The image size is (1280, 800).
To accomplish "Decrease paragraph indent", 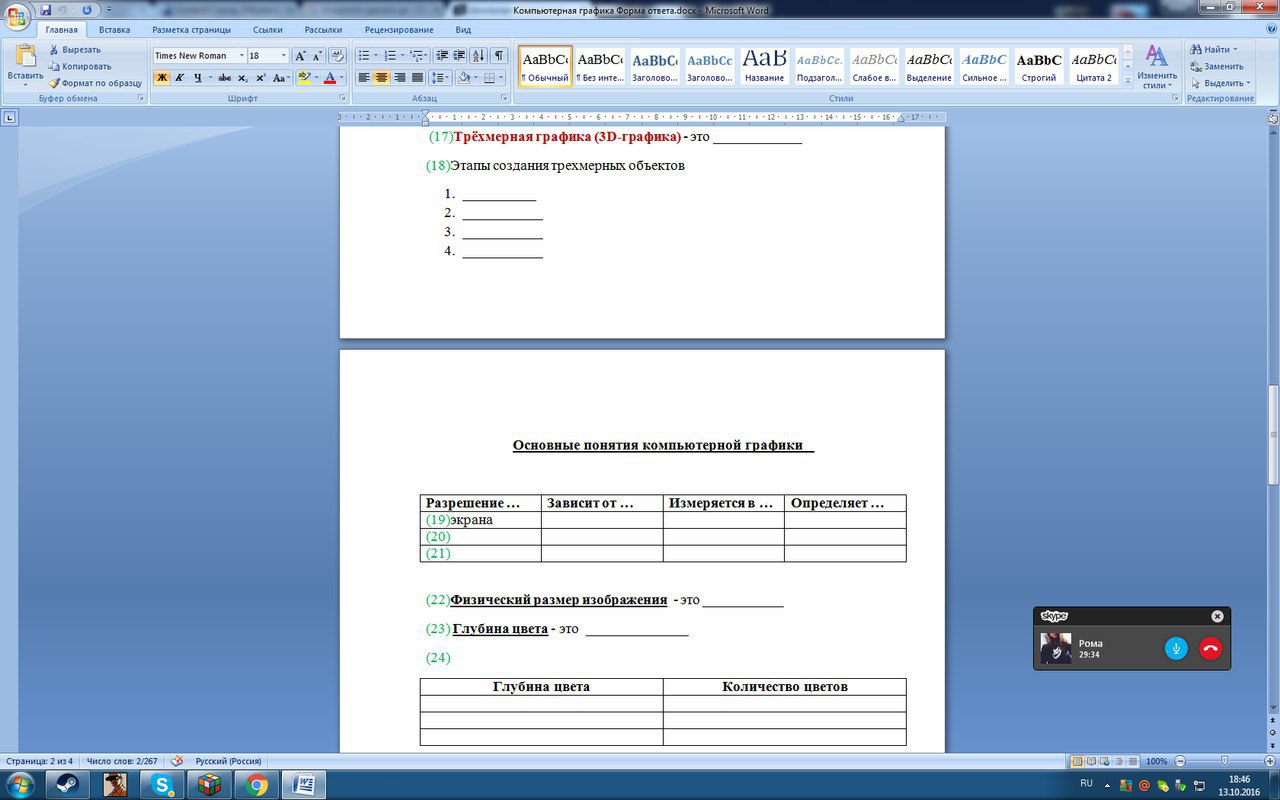I will point(441,56).
